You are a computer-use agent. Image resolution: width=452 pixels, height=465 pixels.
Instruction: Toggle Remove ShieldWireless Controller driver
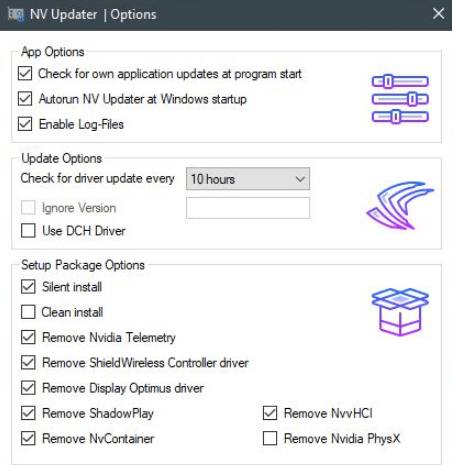pos(28,363)
